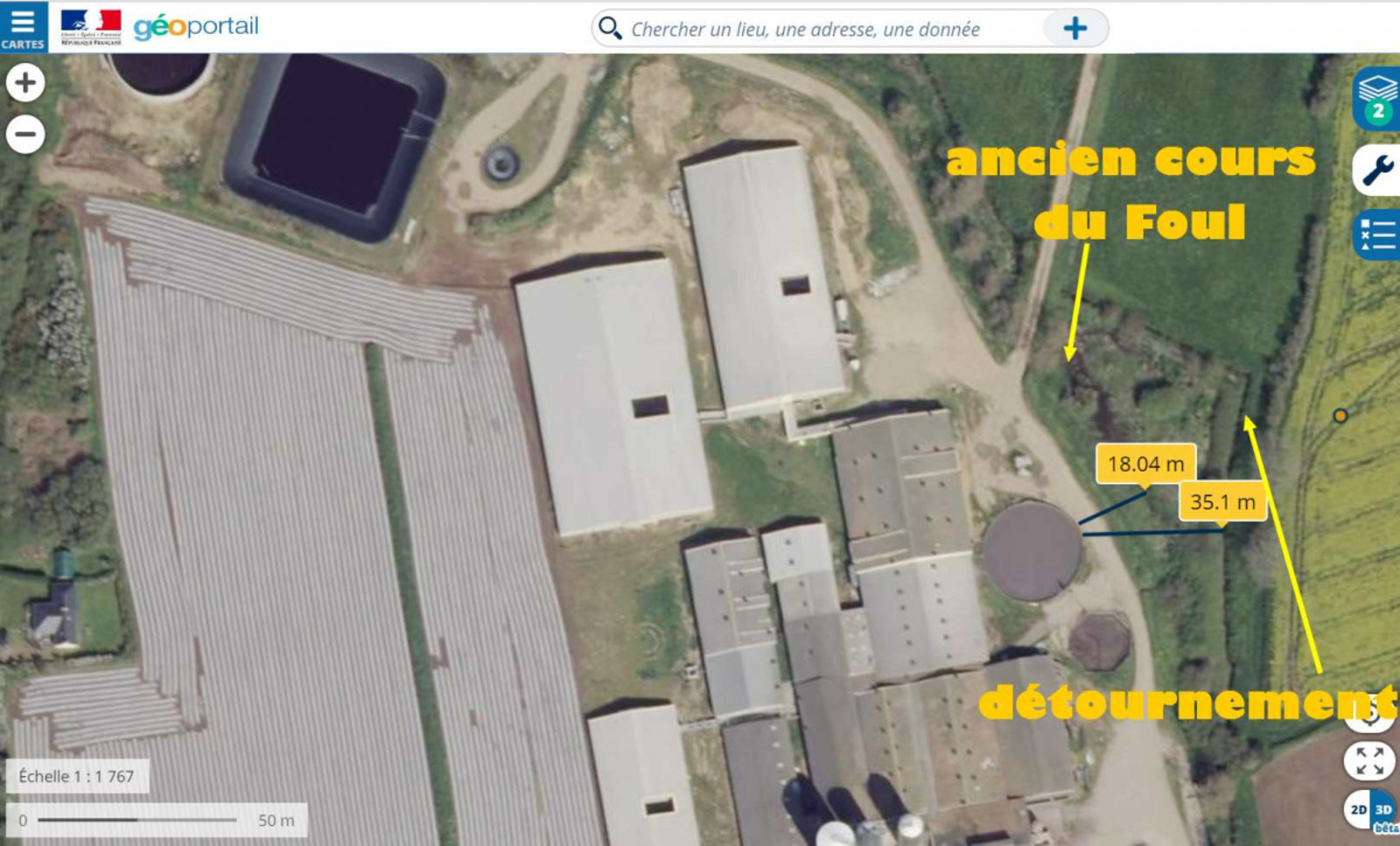Click the orange point marker on field
The image size is (1400, 846).
(1340, 416)
